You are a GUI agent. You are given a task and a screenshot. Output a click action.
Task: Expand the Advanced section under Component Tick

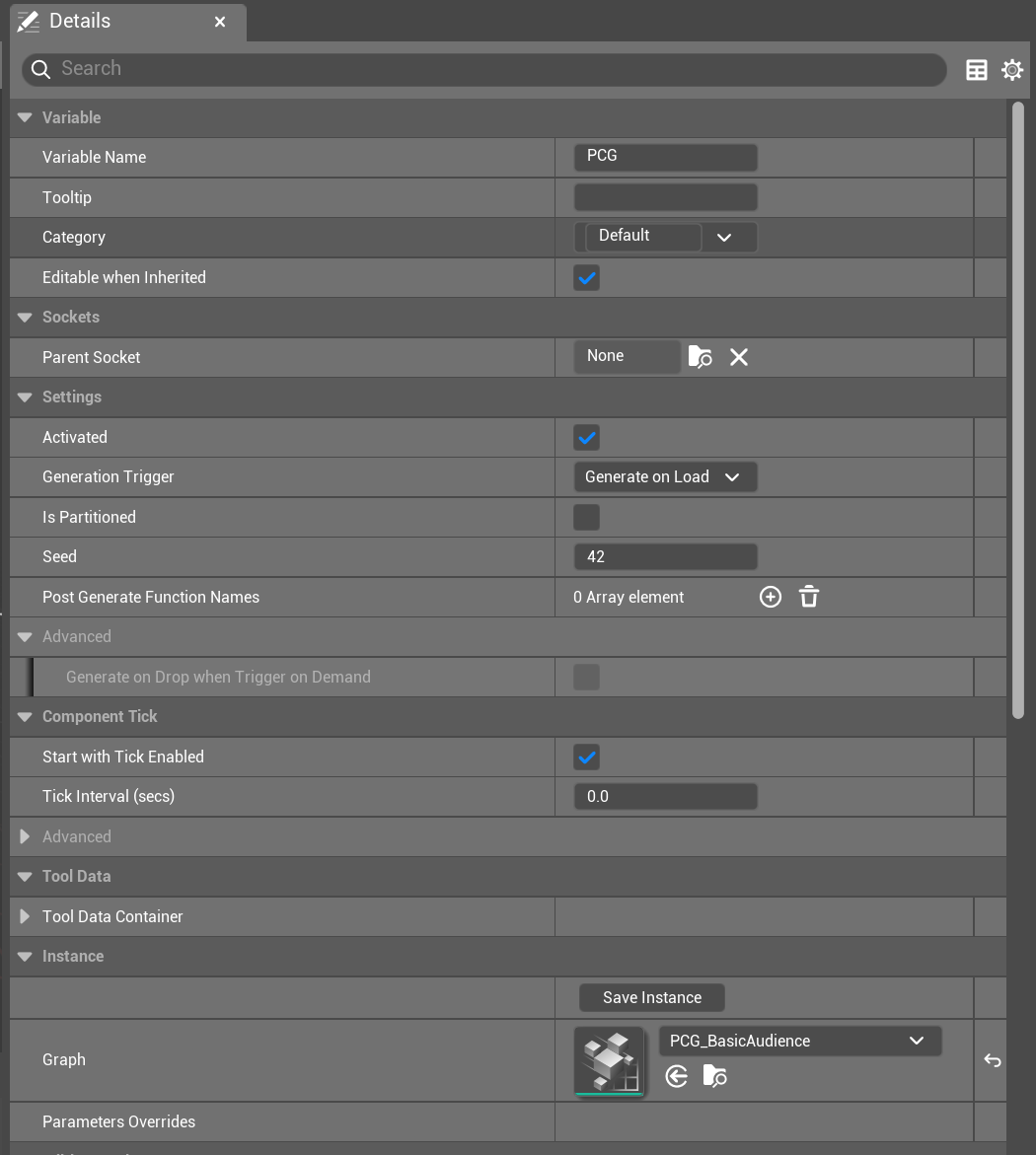click(x=25, y=836)
